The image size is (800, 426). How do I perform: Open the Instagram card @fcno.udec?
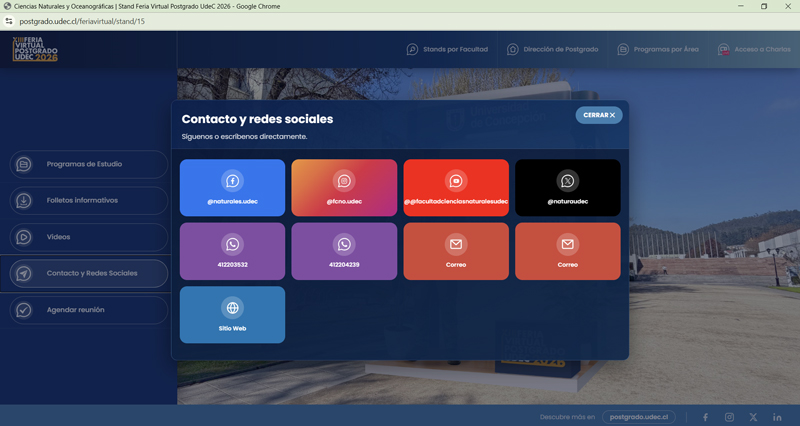coord(344,188)
